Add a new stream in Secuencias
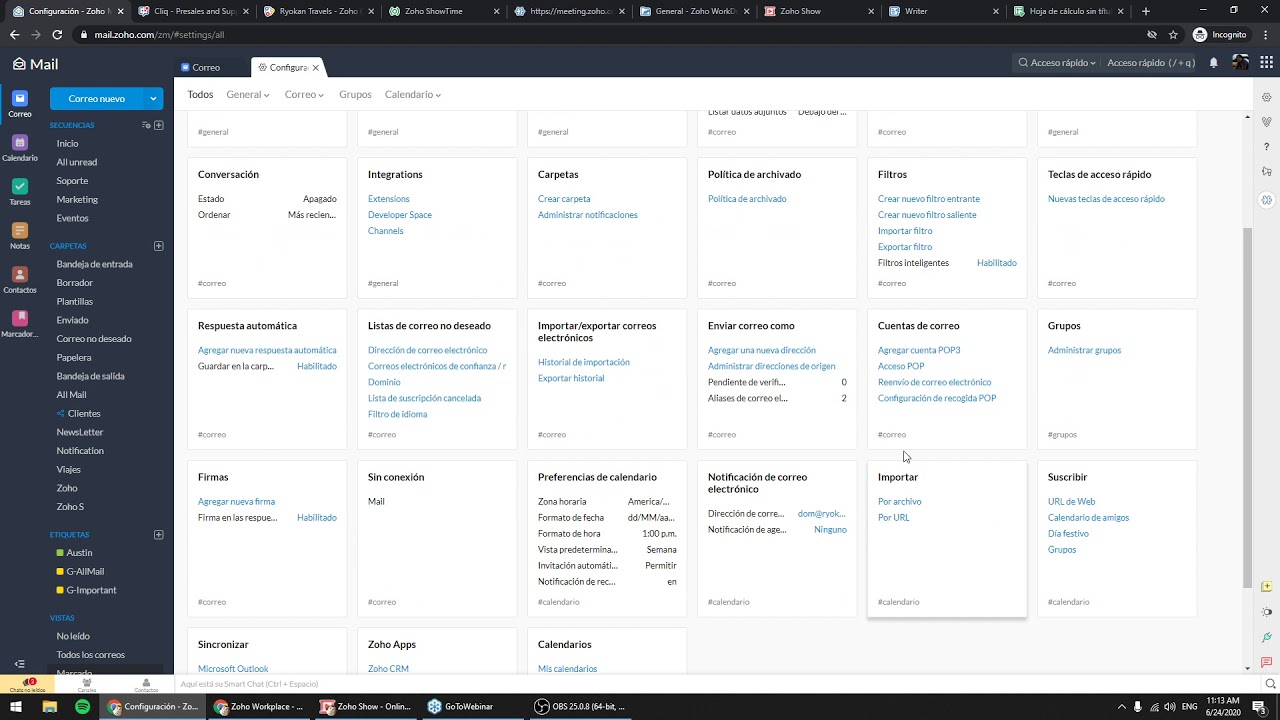The image size is (1280, 720). pyautogui.click(x=159, y=125)
